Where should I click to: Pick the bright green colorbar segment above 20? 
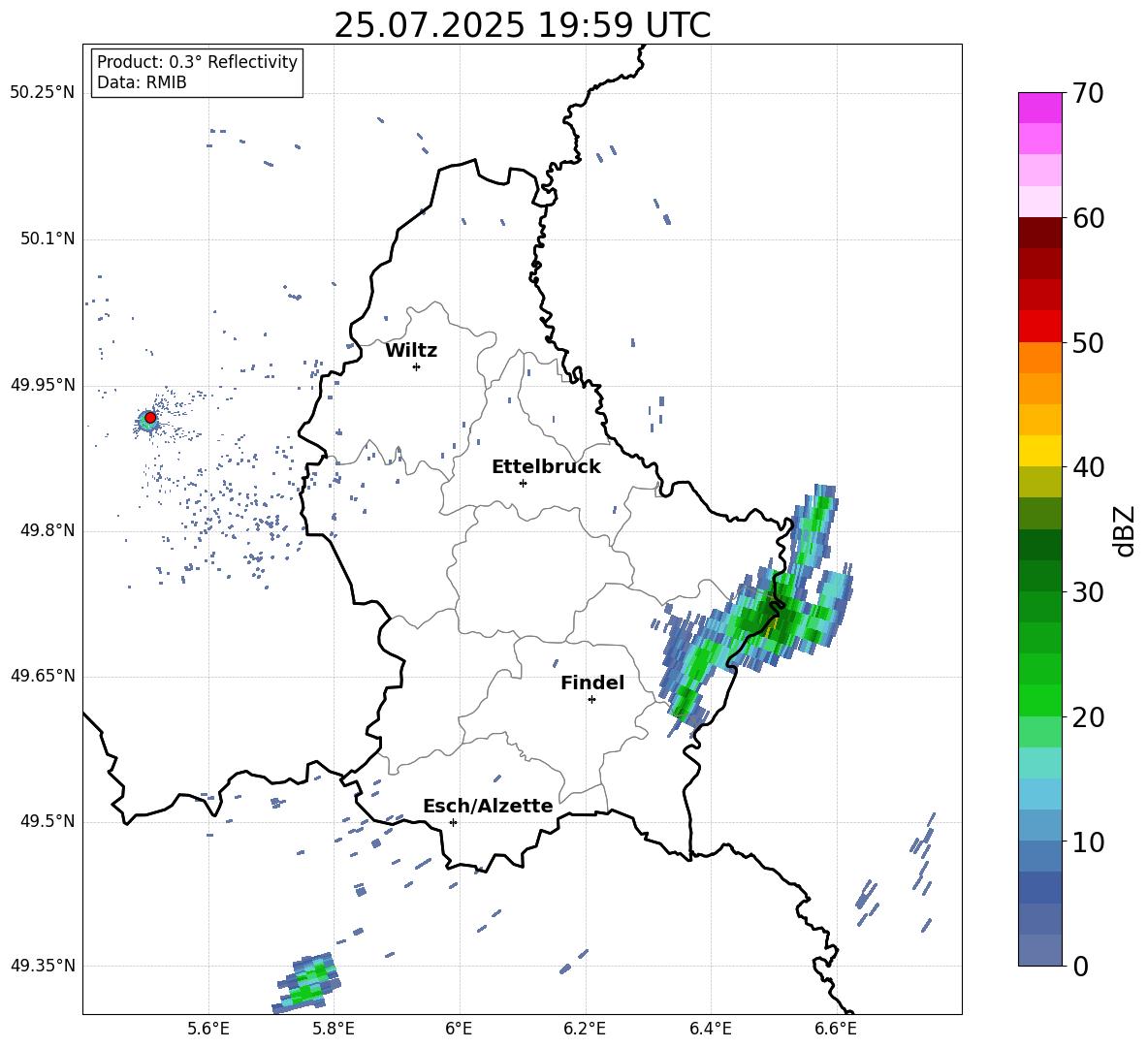point(1040,701)
